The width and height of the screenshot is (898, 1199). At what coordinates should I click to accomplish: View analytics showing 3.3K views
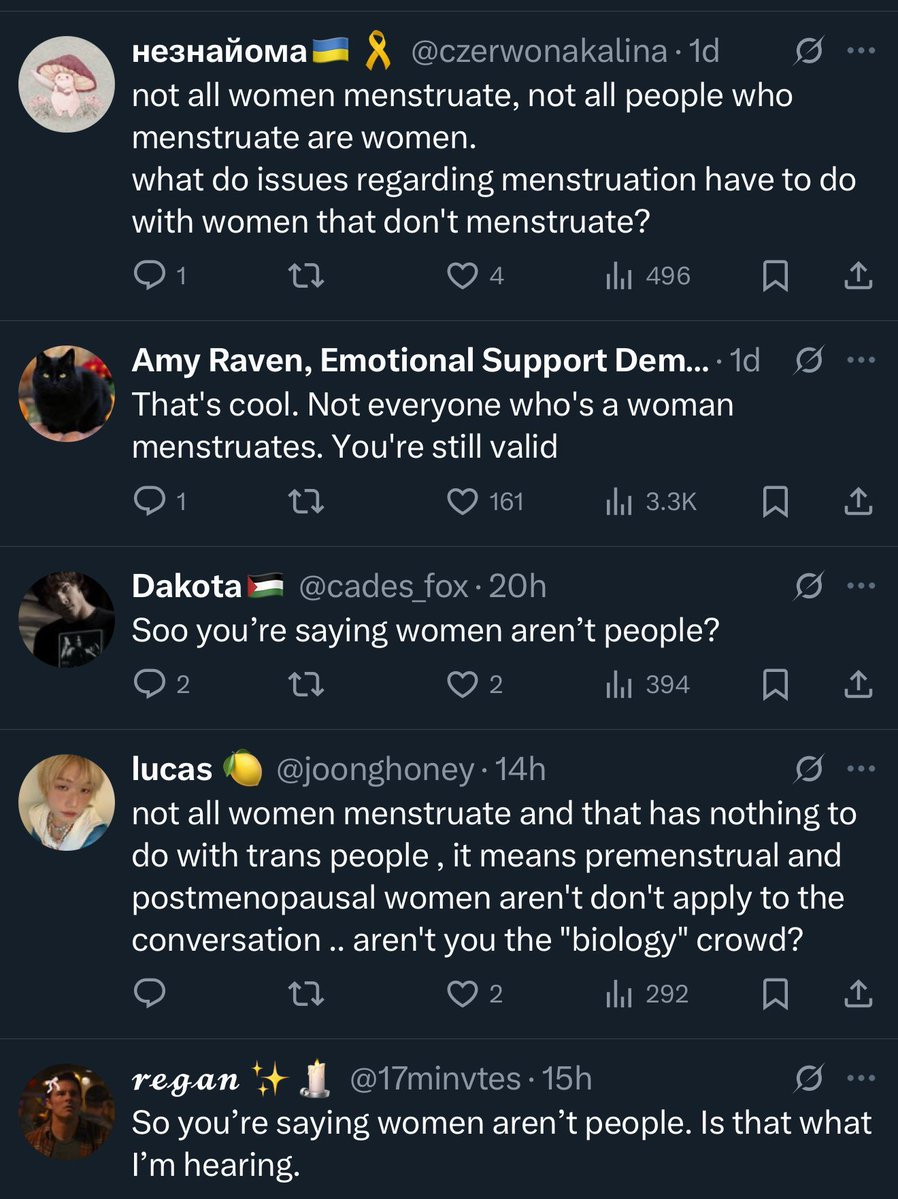click(651, 502)
